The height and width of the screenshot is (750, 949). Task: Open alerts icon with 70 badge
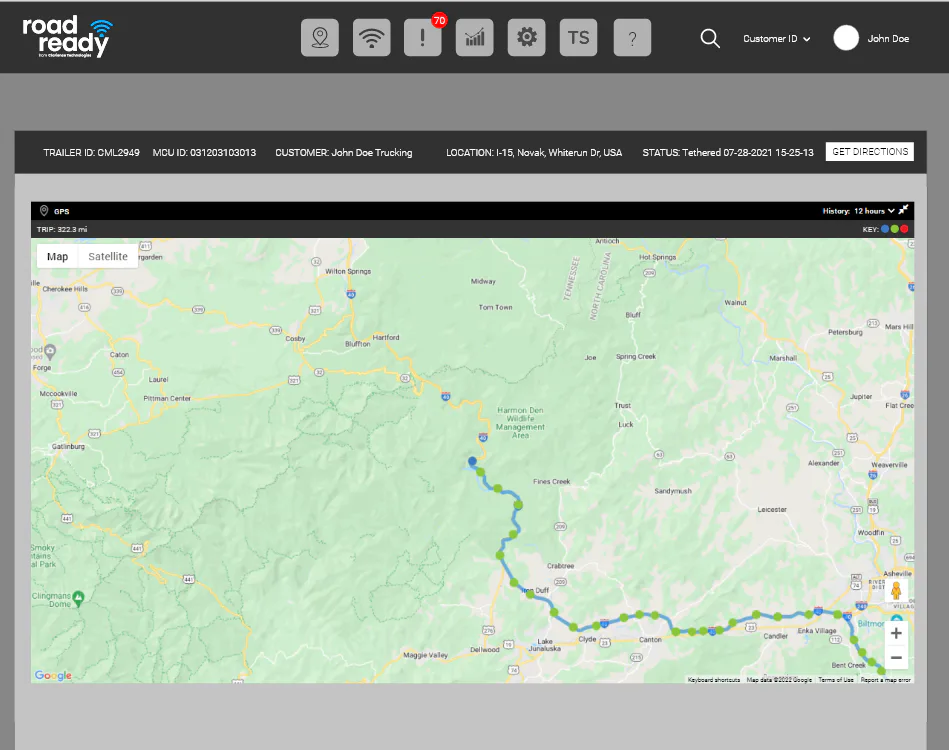(422, 38)
